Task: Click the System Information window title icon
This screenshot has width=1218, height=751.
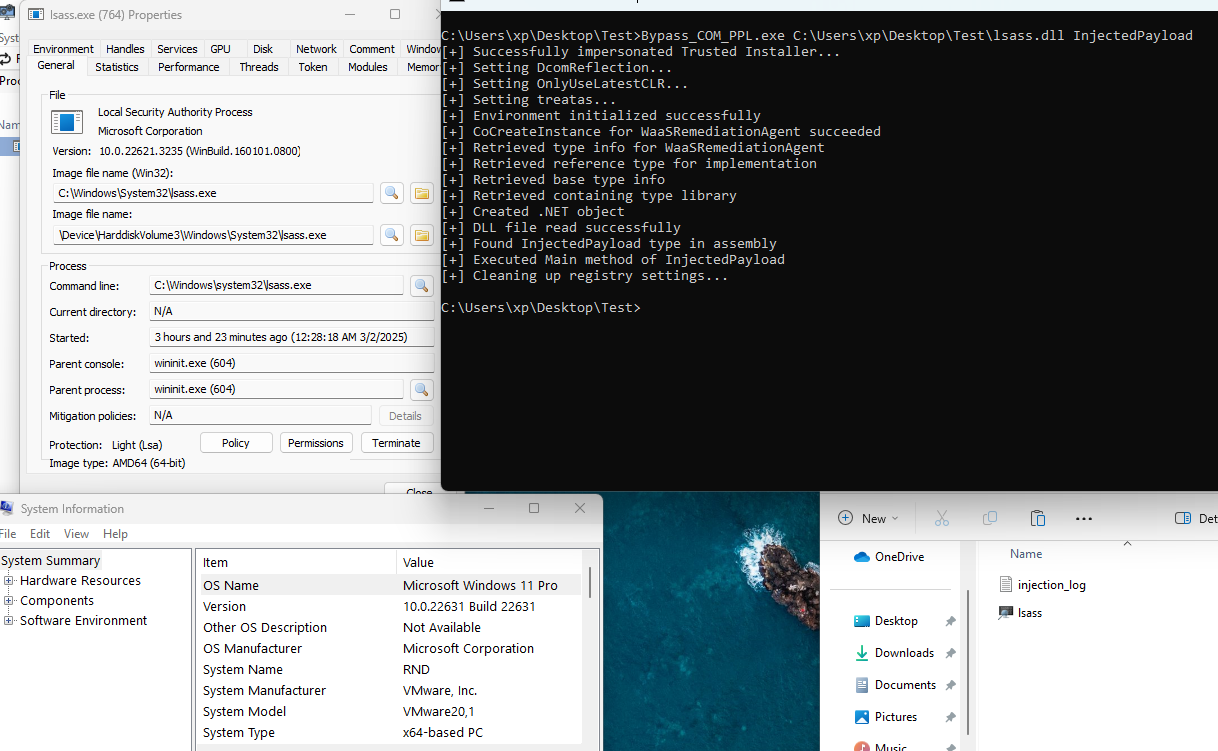Action: click(8, 509)
